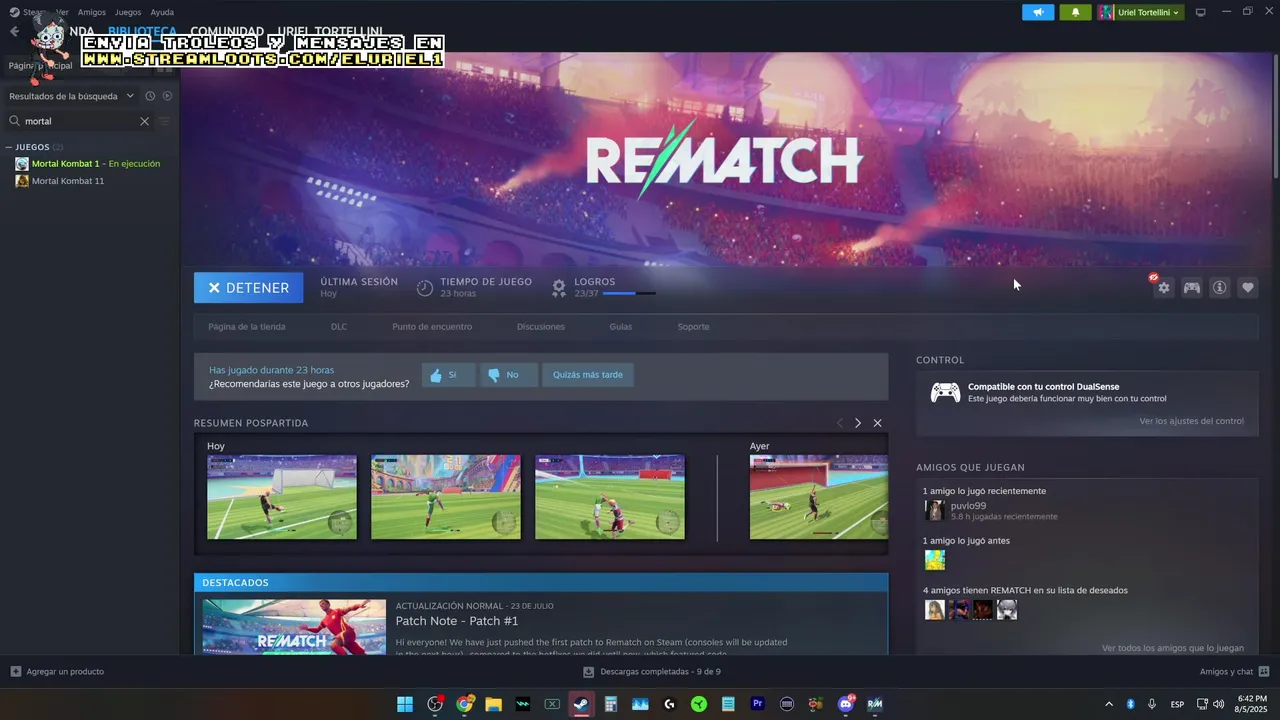
Task: Open the Amigos menu
Action: coord(92,12)
